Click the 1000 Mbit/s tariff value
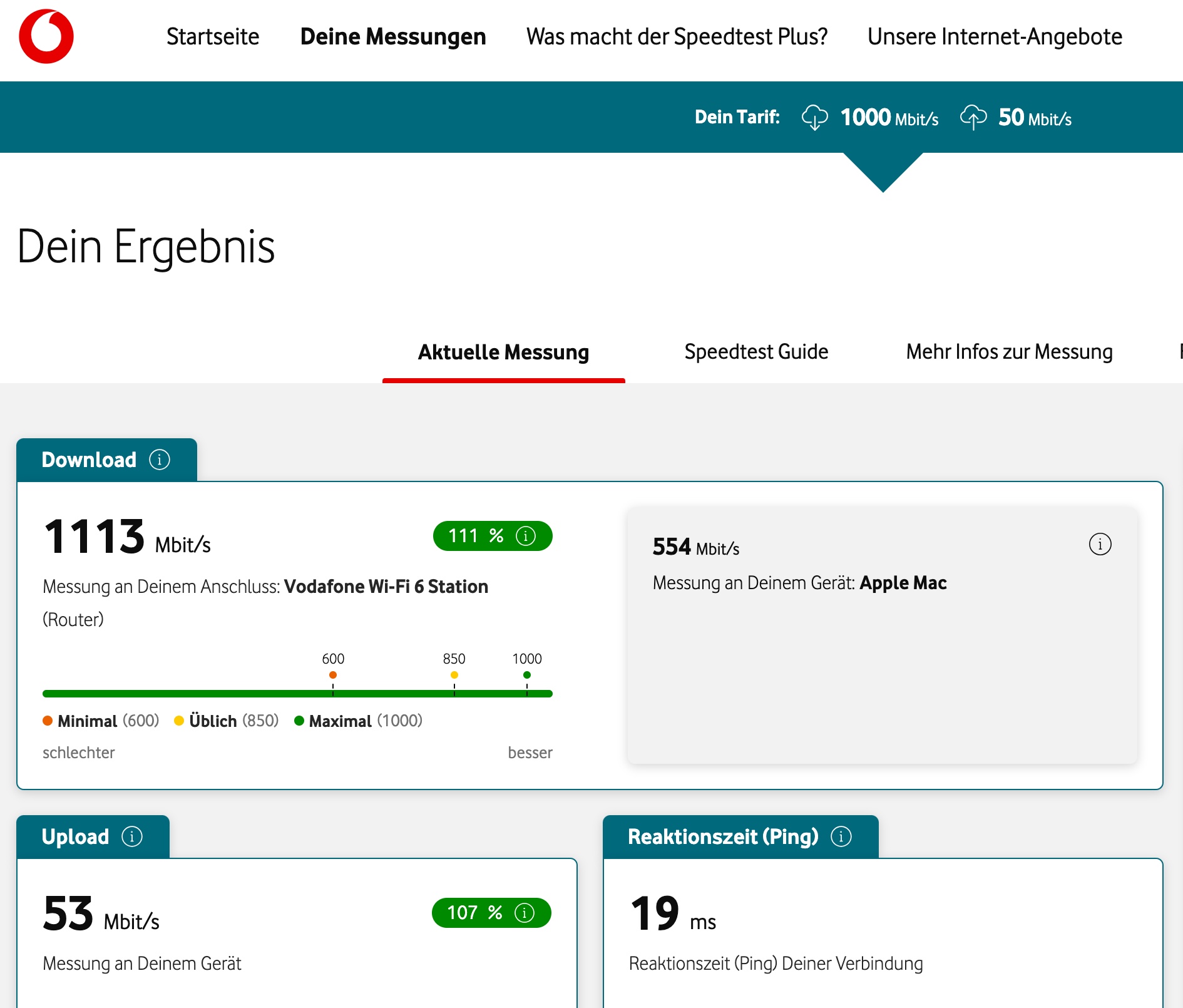Image resolution: width=1183 pixels, height=1008 pixels. click(889, 118)
